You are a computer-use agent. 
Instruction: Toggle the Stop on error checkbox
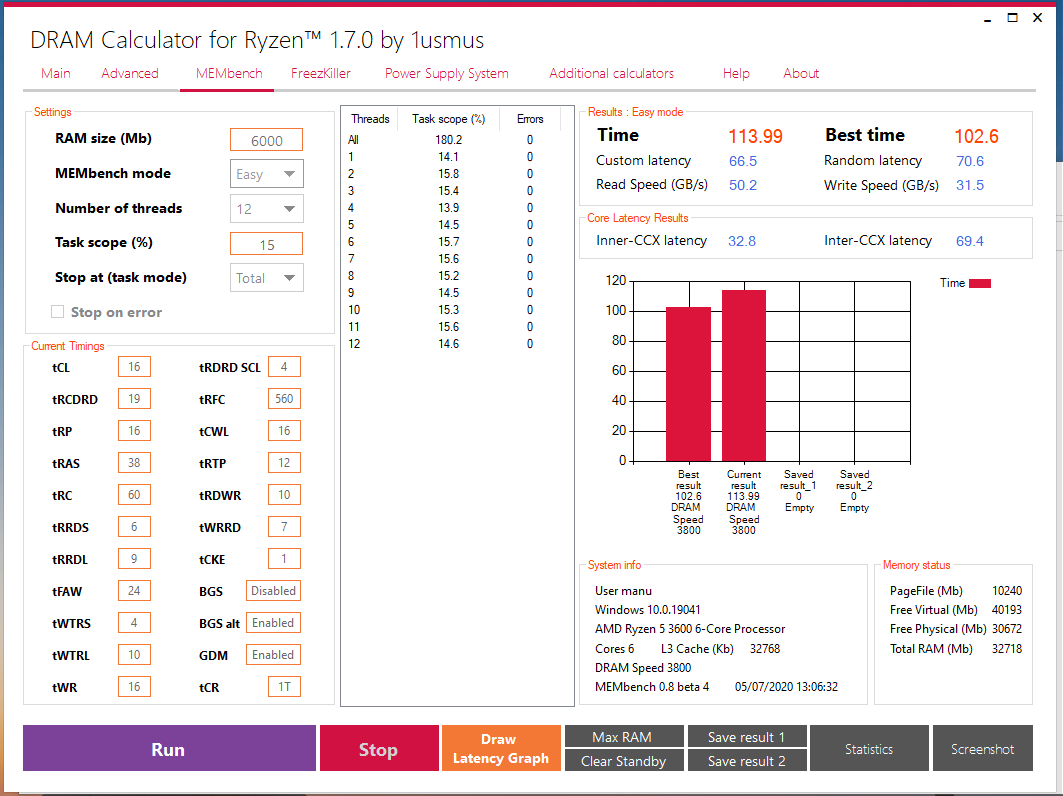[58, 312]
